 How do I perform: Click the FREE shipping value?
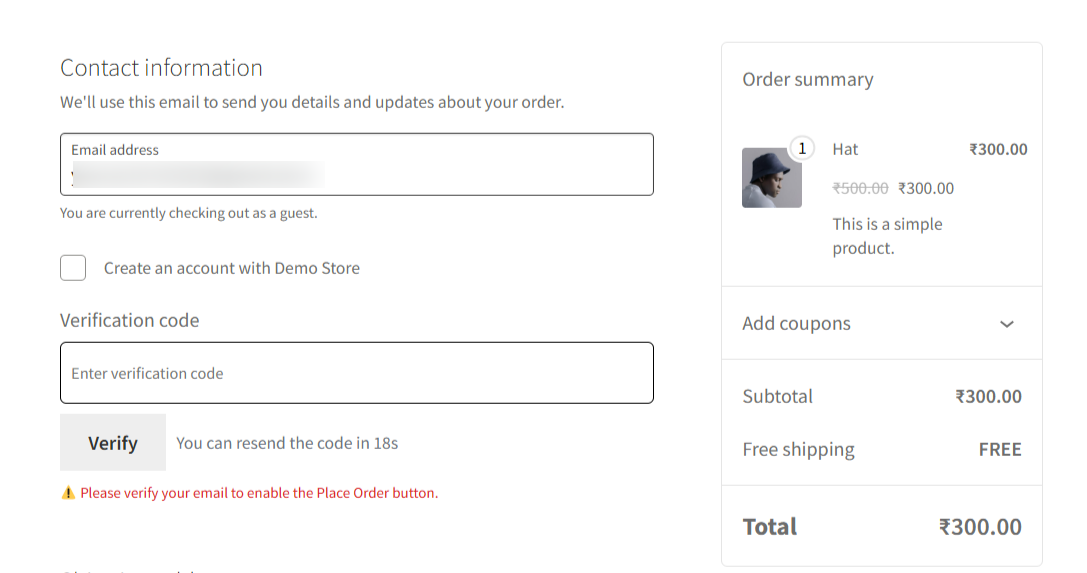click(1000, 450)
